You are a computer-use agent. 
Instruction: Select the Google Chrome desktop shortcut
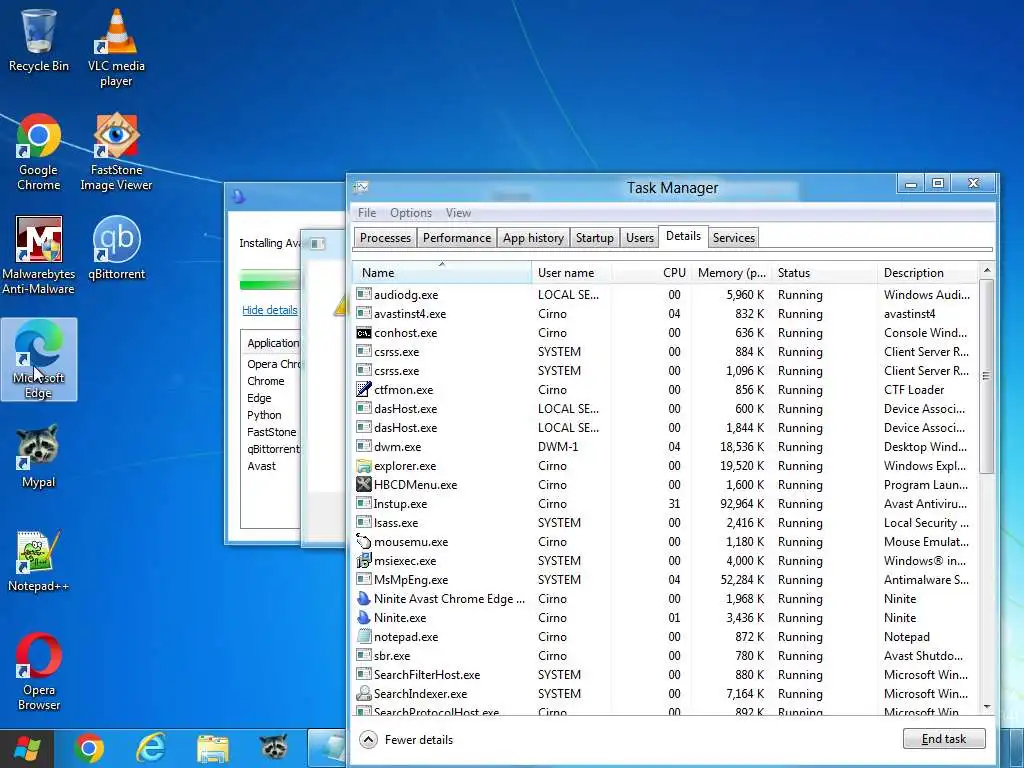[x=39, y=152]
